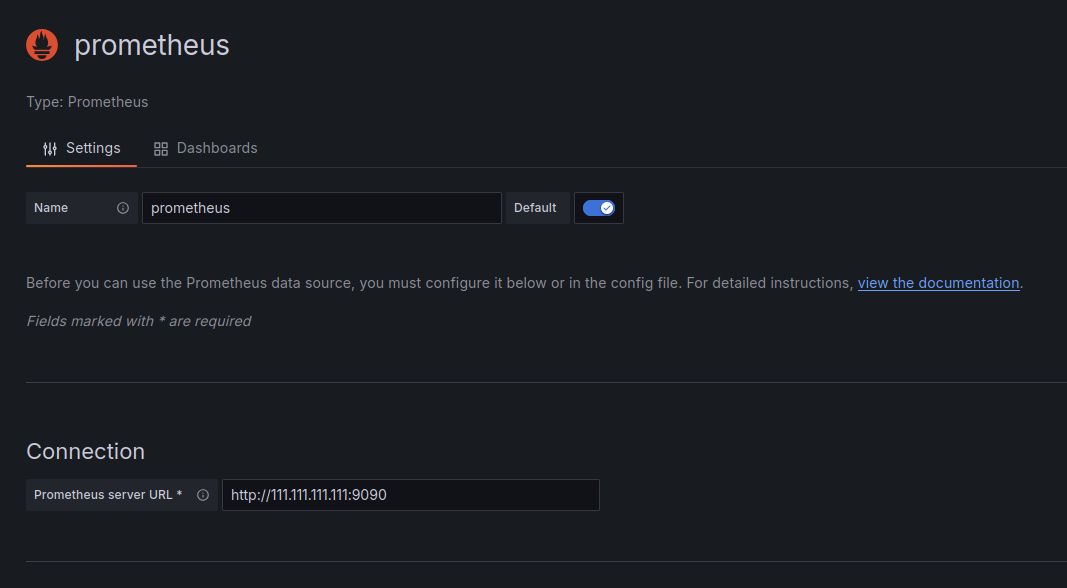Click the Default label text

point(535,208)
